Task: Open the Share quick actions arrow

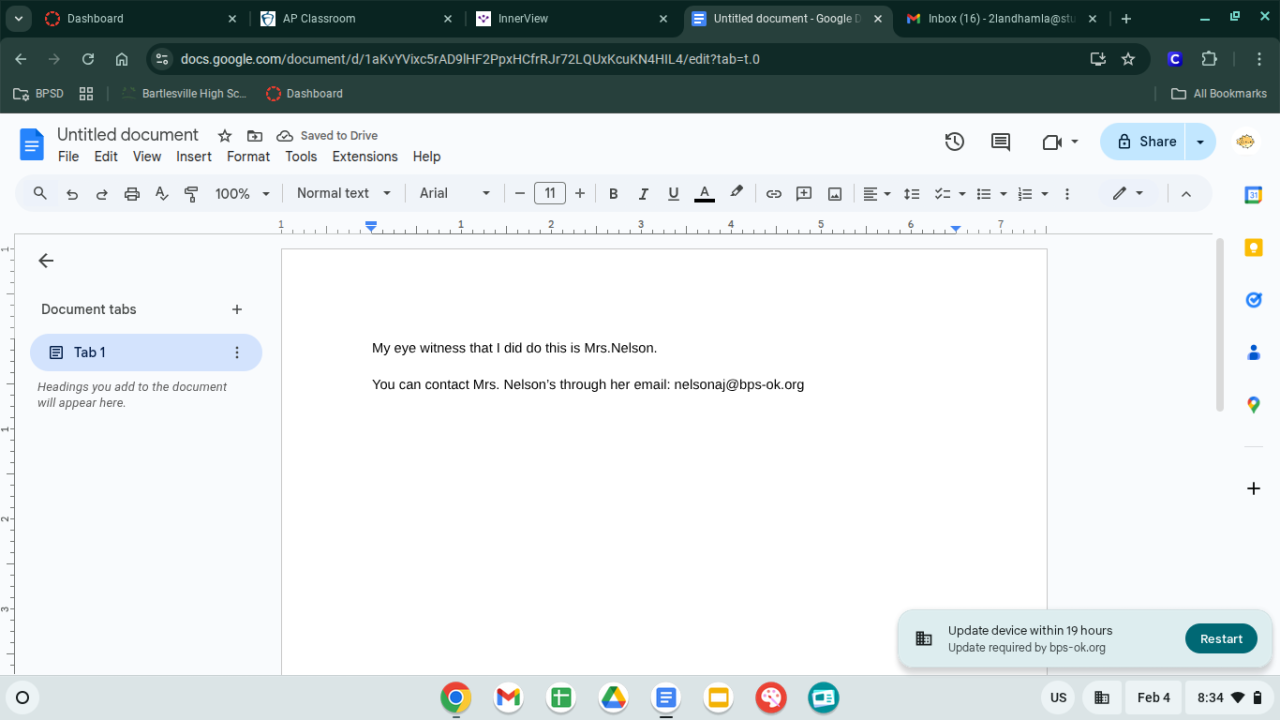Action: 1200,142
